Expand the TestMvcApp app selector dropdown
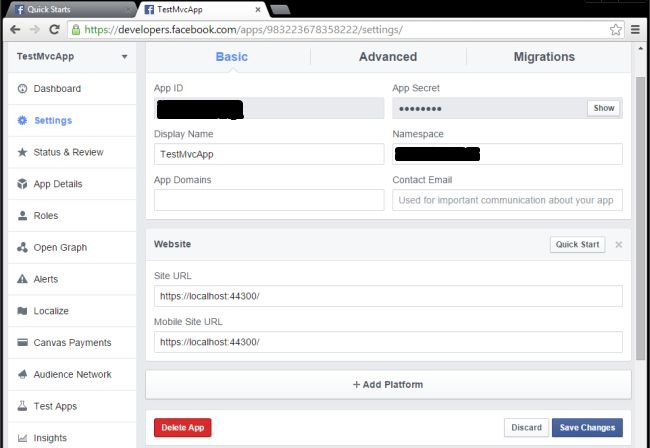 click(124, 56)
